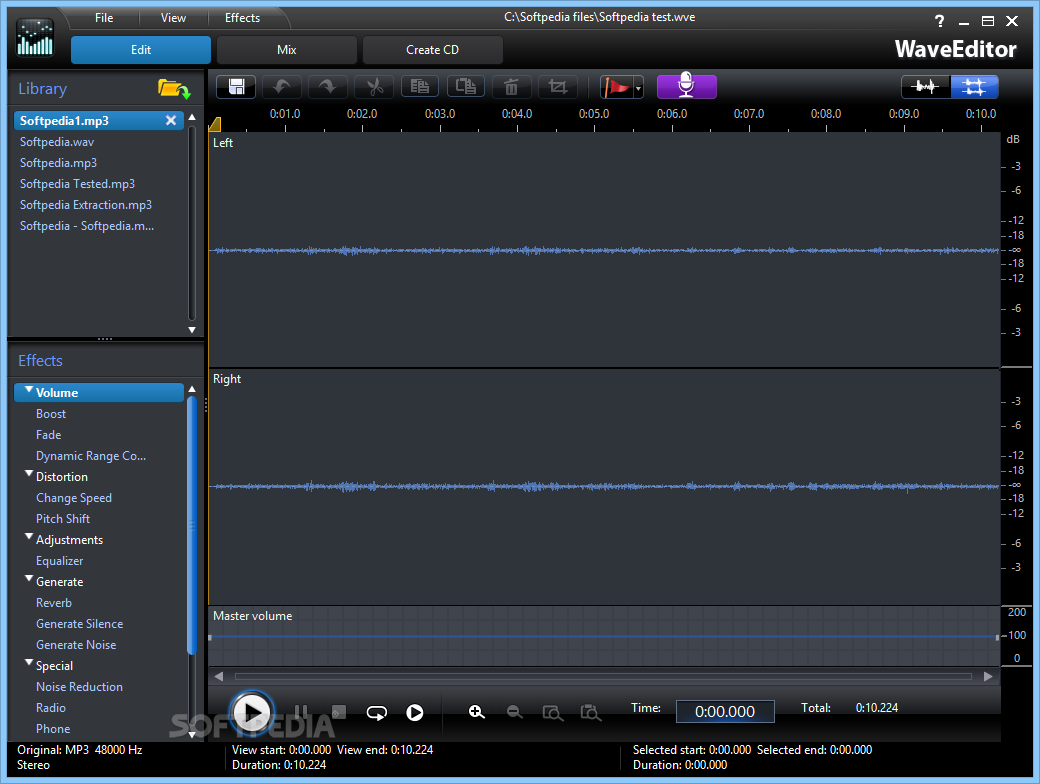Stop playback with the stop icon
1040x784 pixels.
pos(339,712)
